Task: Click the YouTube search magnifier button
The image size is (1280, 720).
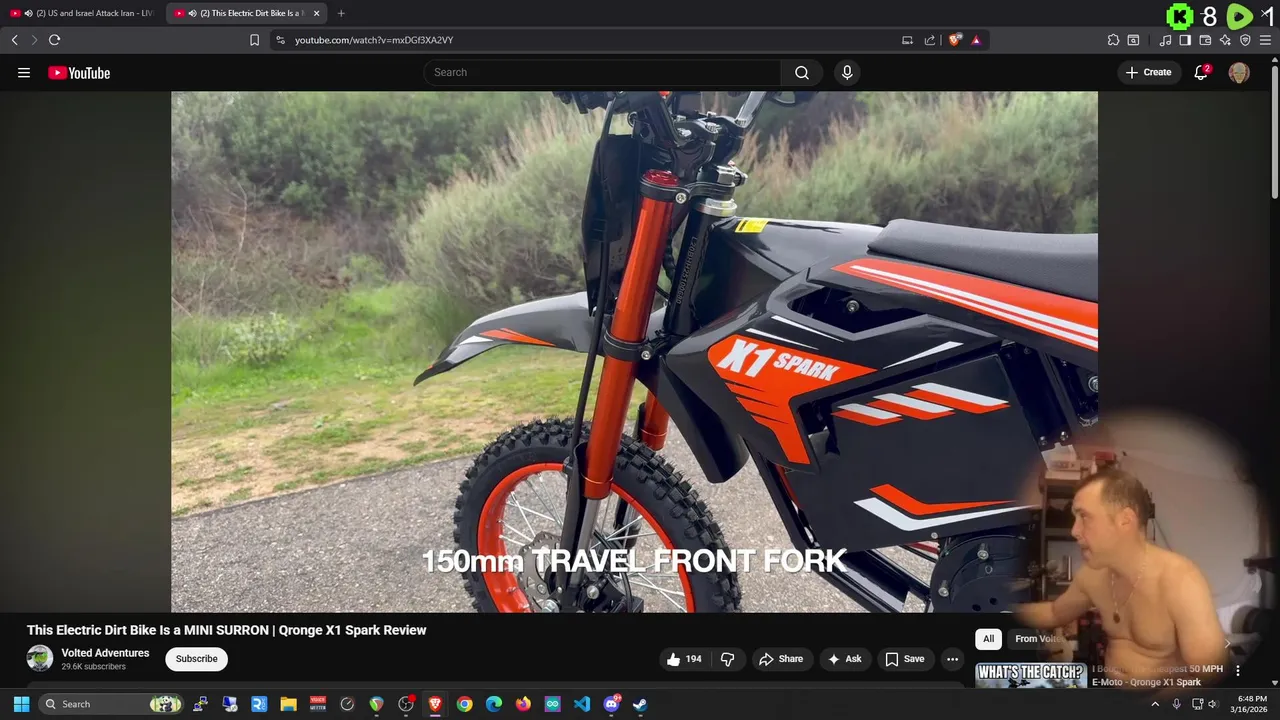Action: click(x=802, y=72)
